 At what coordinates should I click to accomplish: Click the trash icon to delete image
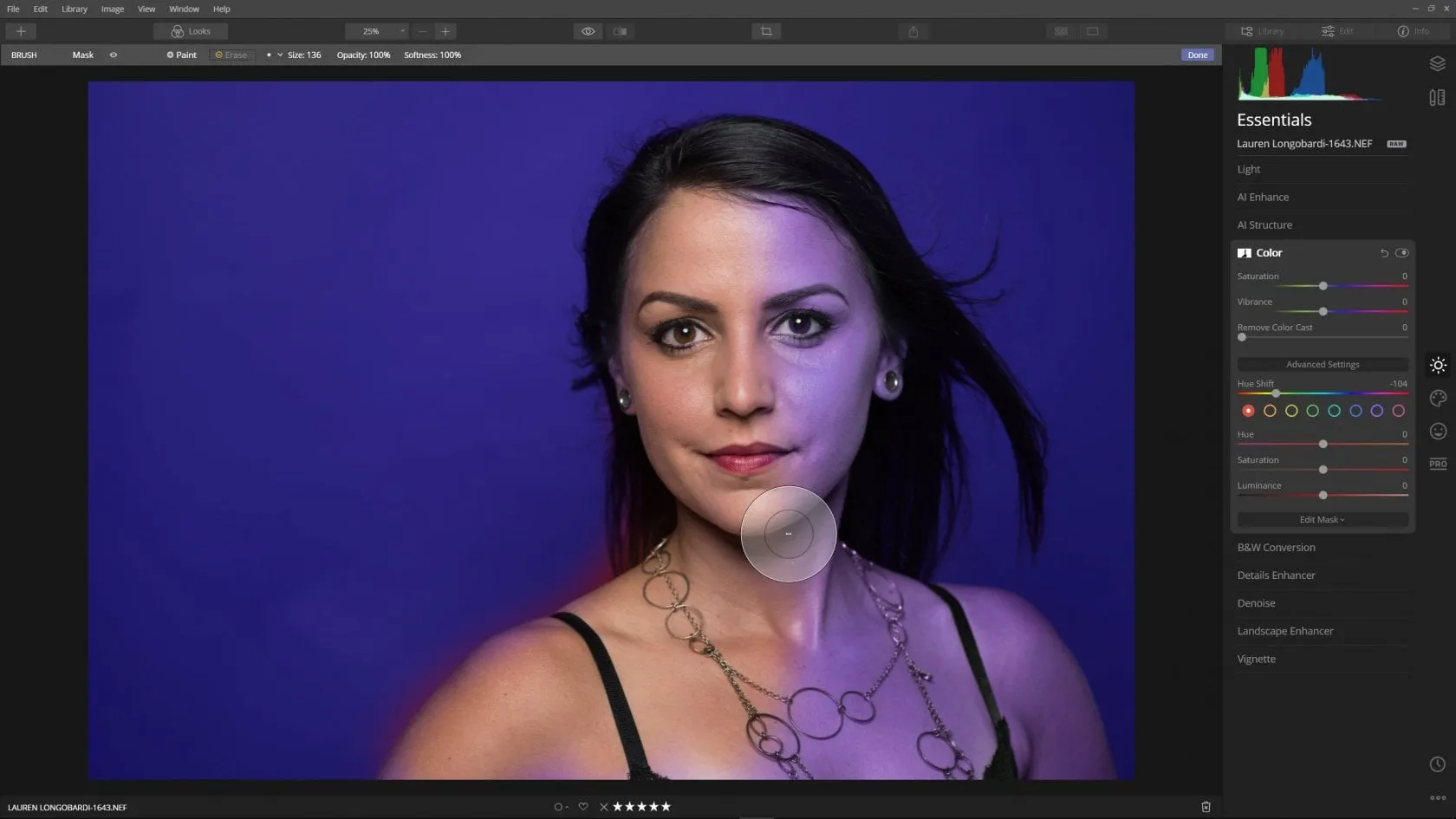[x=1206, y=807]
